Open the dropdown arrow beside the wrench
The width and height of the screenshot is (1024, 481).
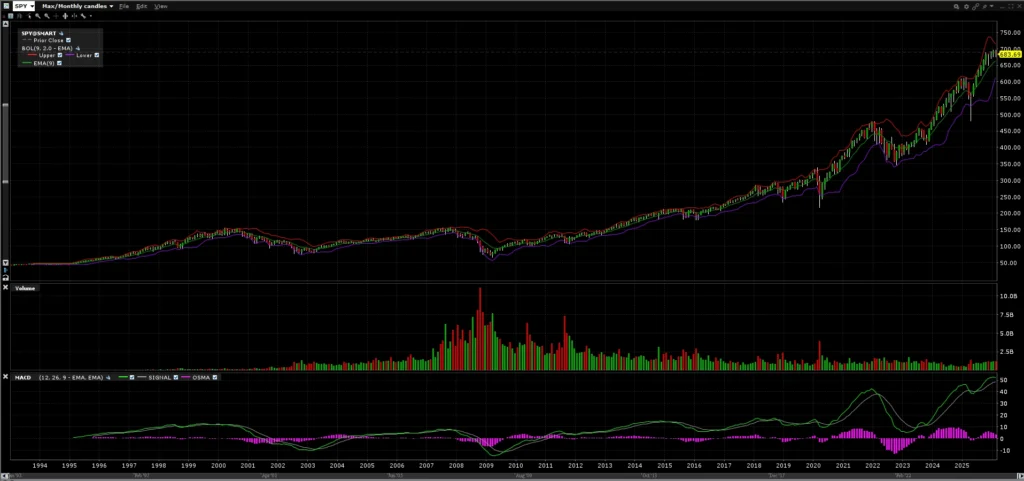pyautogui.click(x=91, y=16)
